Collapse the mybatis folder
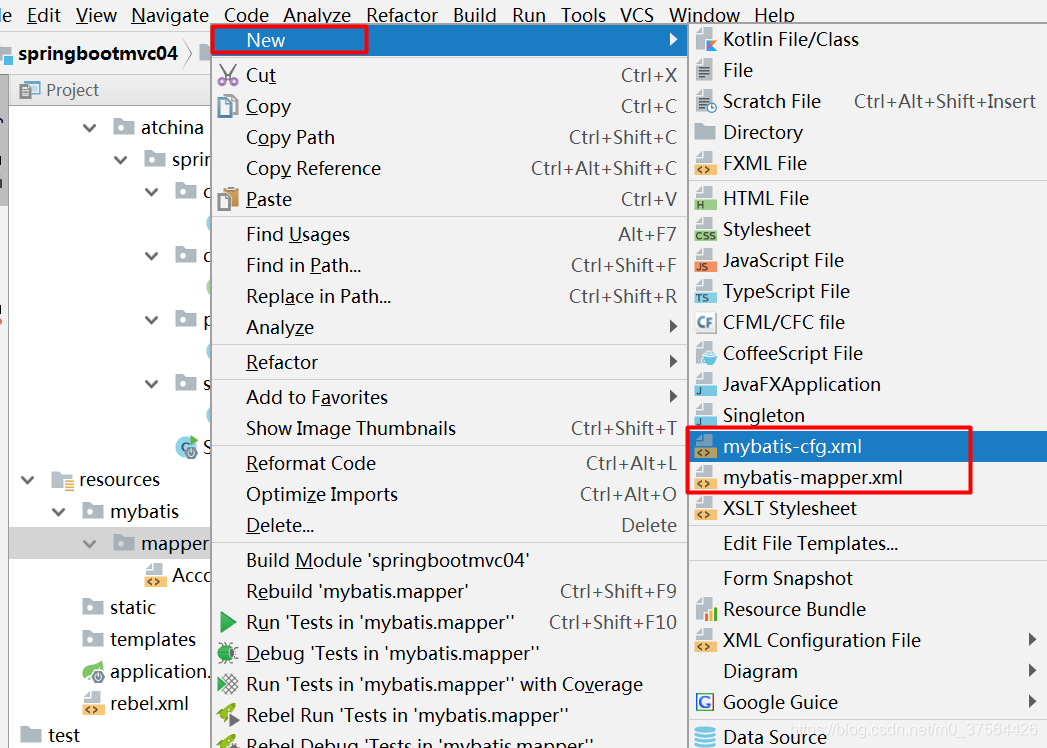Image resolution: width=1047 pixels, height=748 pixels. (x=55, y=510)
